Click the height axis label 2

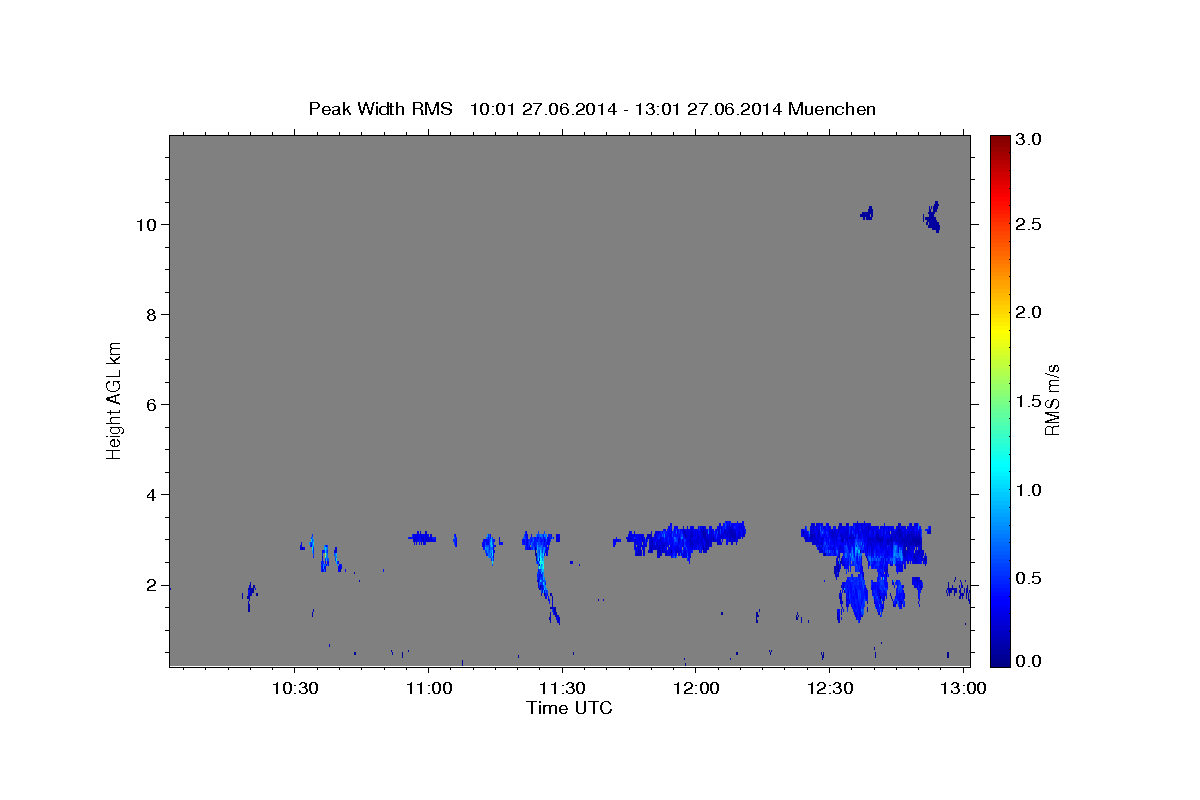(x=152, y=585)
